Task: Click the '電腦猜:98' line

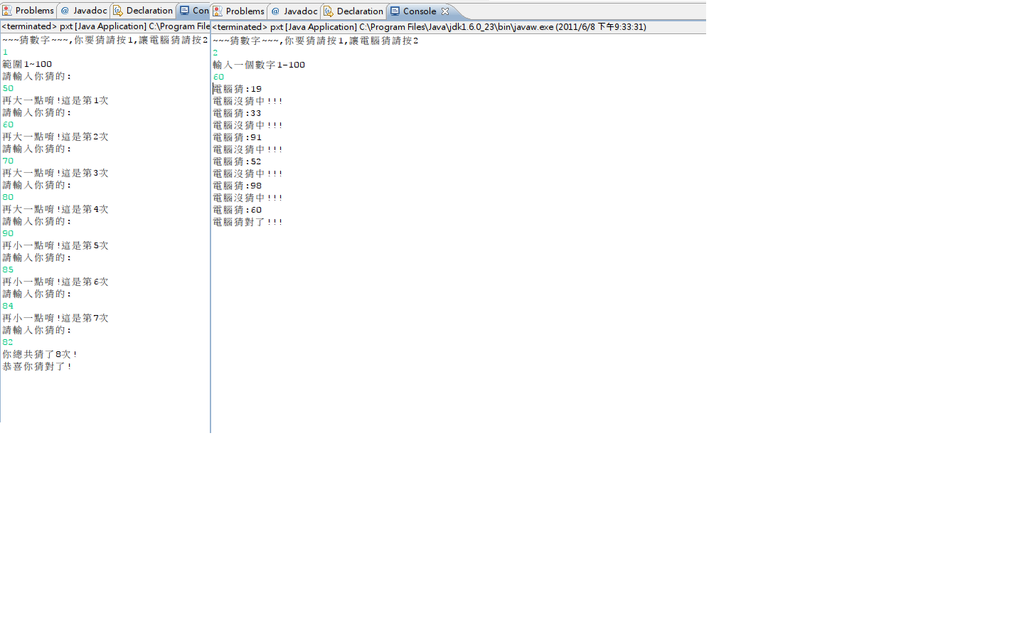Action: coord(237,185)
